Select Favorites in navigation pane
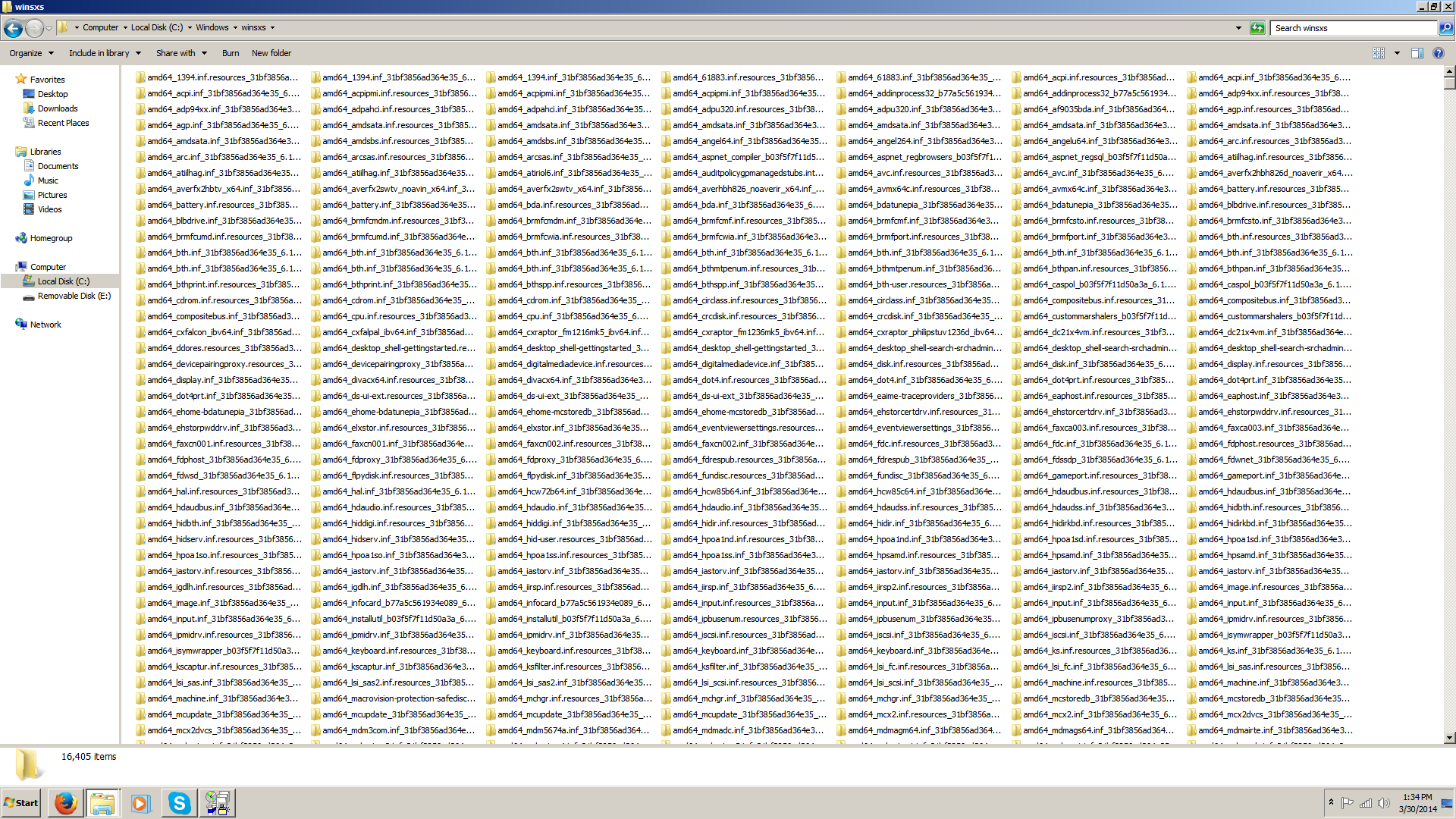1456x819 pixels. (47, 80)
